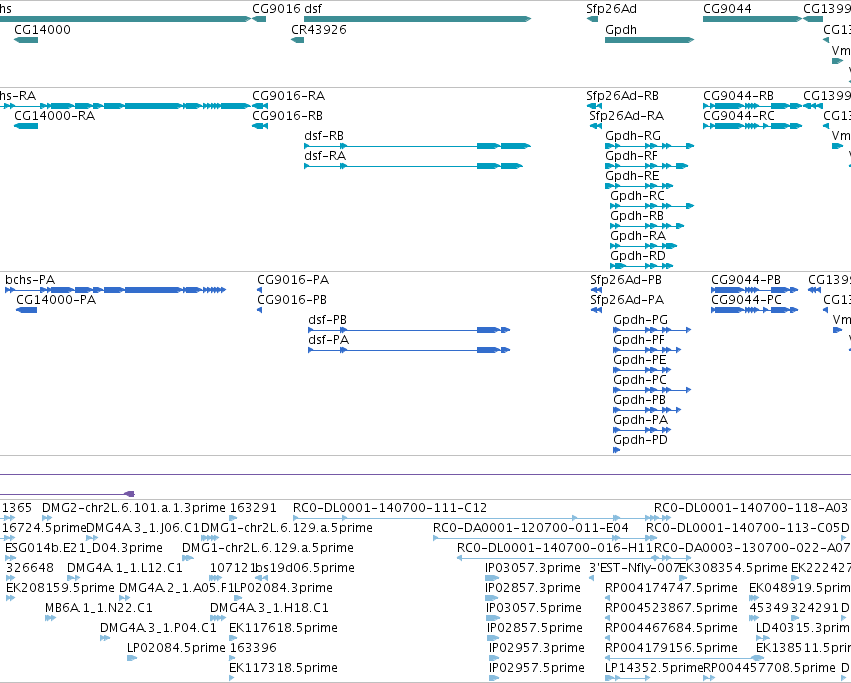This screenshot has width=851, height=683.
Task: Select the Sfp26Ad gene label
Action: pos(611,9)
